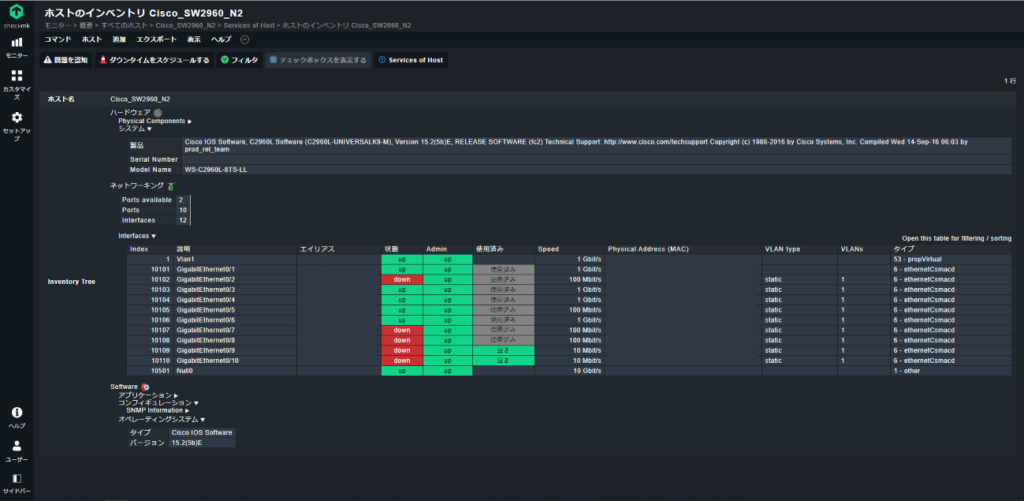
Task: Collapse the オペレーティングシステム tree node
Action: click(x=161, y=419)
